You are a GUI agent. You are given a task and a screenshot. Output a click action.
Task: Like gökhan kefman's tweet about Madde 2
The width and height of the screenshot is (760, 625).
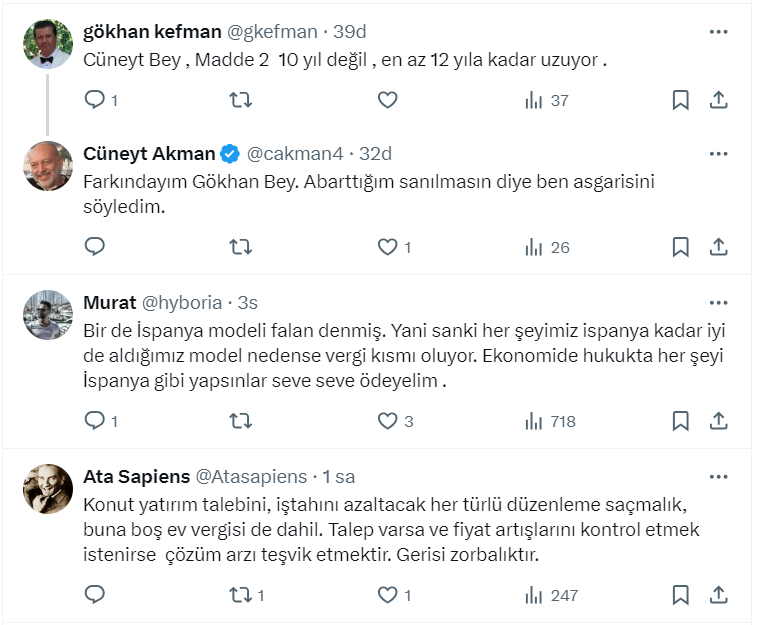tap(387, 100)
